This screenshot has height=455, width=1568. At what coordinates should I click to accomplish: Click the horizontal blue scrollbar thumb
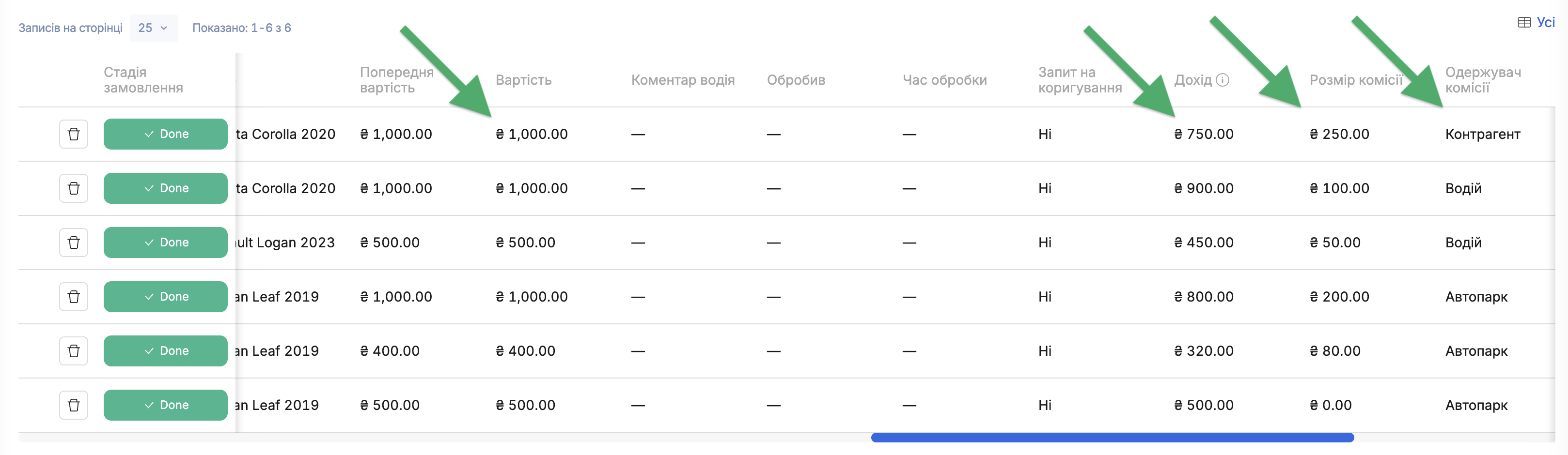(x=1112, y=438)
